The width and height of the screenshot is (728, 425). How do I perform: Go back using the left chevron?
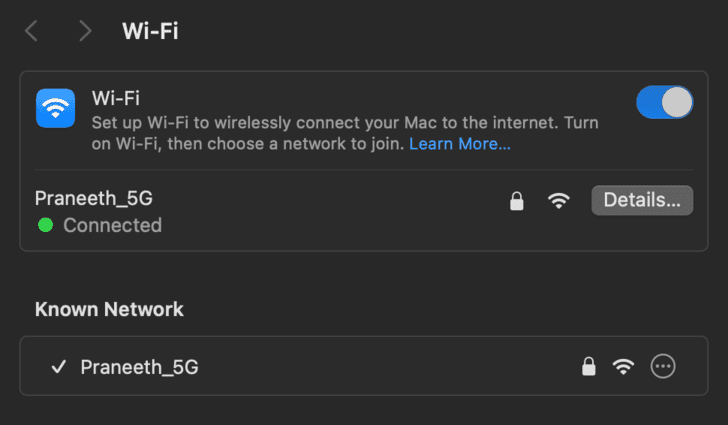[x=32, y=31]
